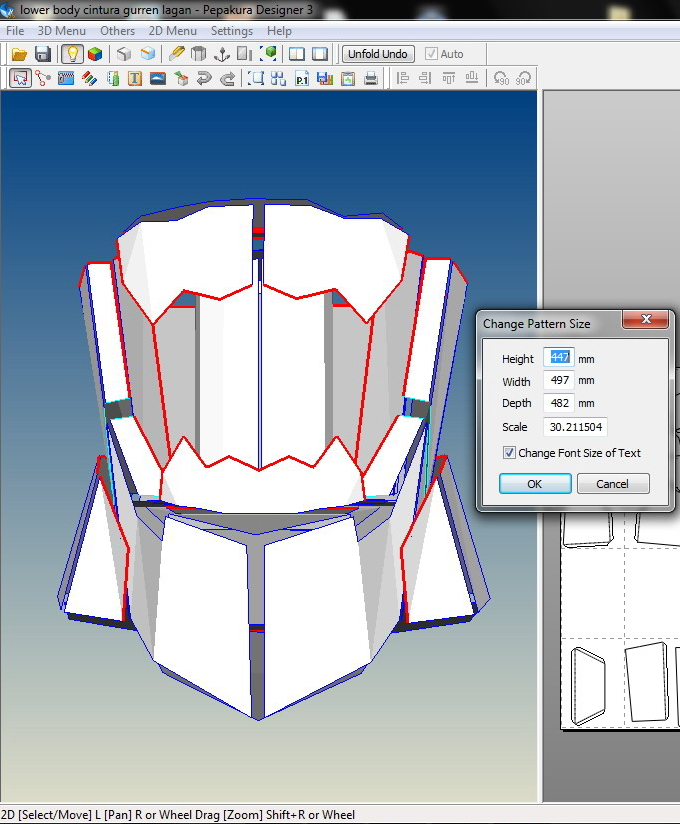Toggle the Auto checkbox
The height and width of the screenshot is (824, 680).
pyautogui.click(x=431, y=54)
